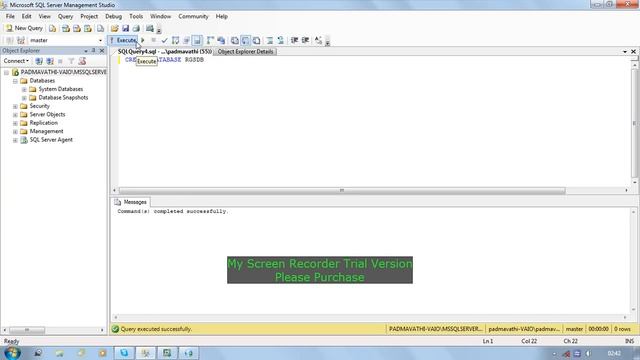
Task: Open the Connect dropdown in Object Explorer
Action: pos(16,61)
